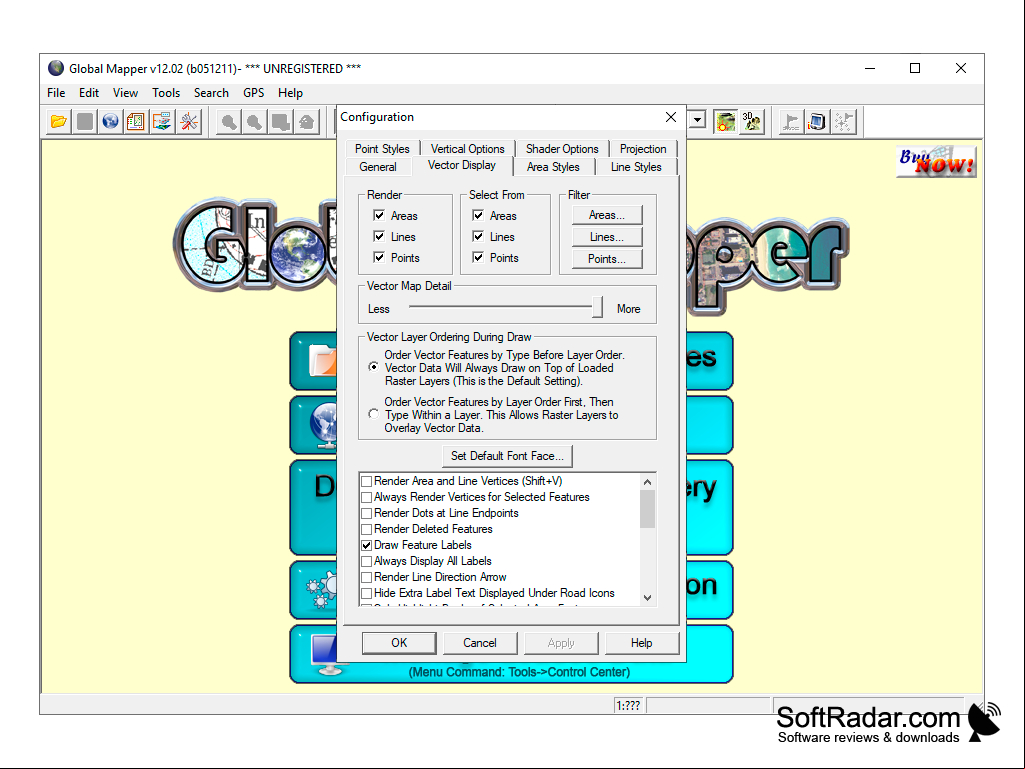Open the GPS menu
1025x769 pixels.
(x=254, y=93)
